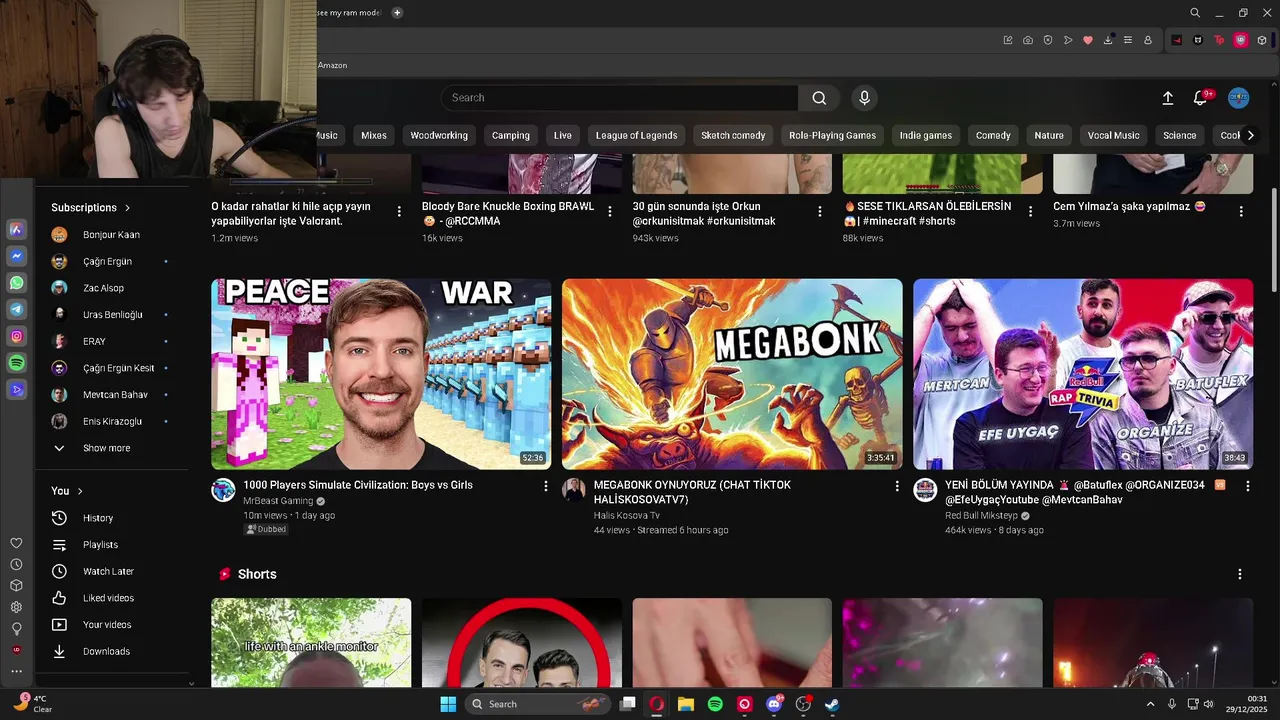
Task: Select the Vocal Music chip
Action: [1113, 135]
